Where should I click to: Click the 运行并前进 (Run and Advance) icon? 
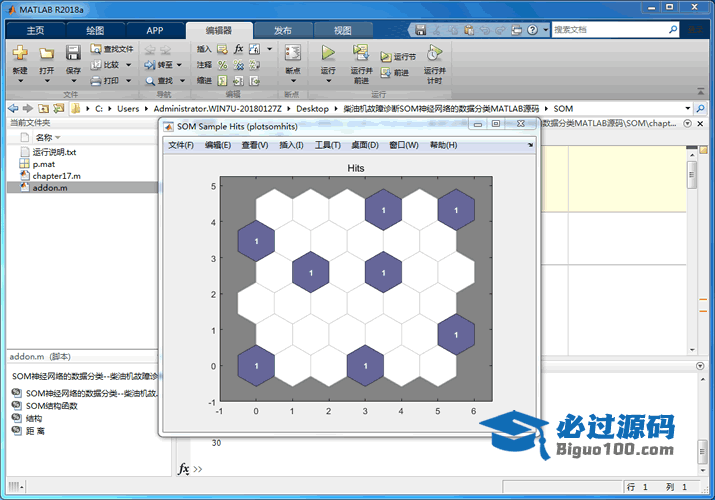[361, 53]
